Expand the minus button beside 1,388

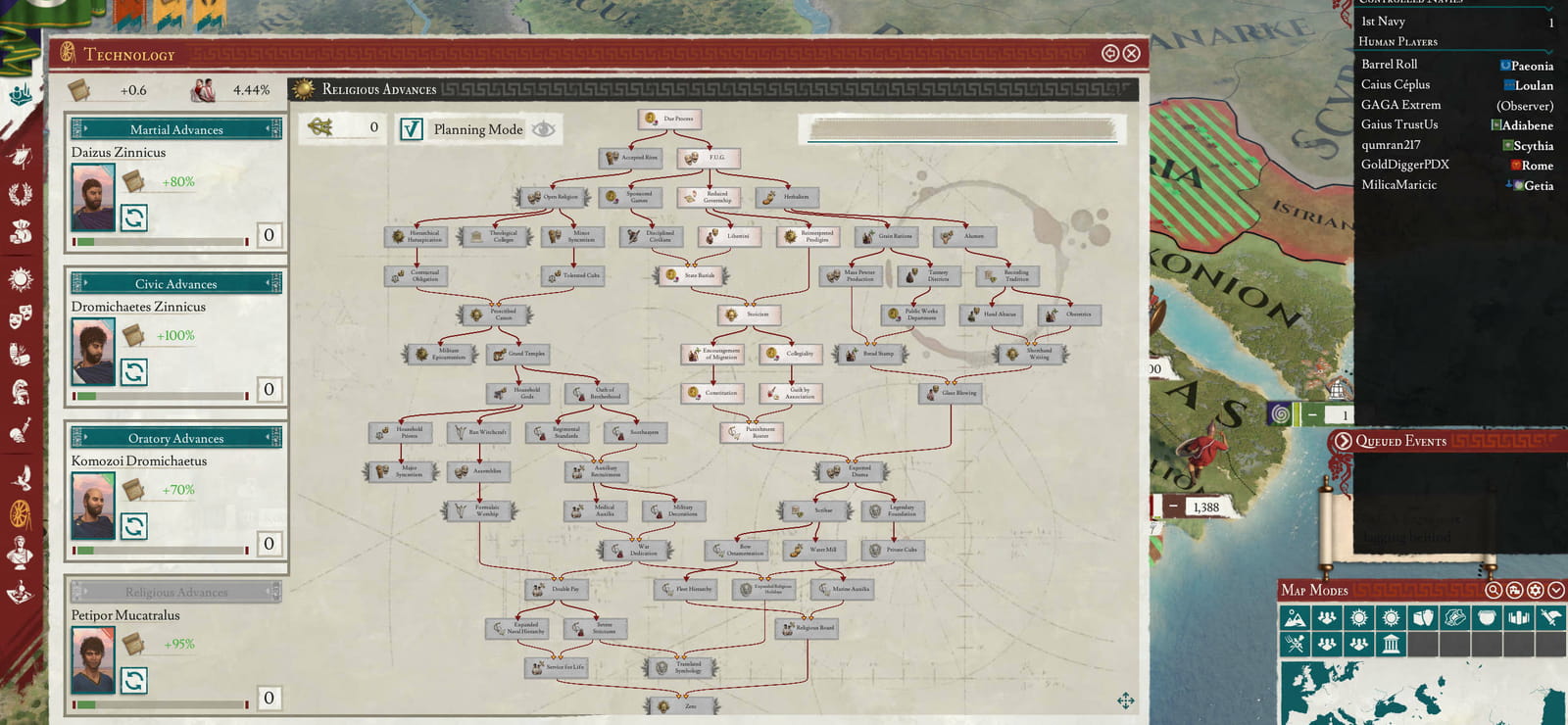(x=1172, y=506)
